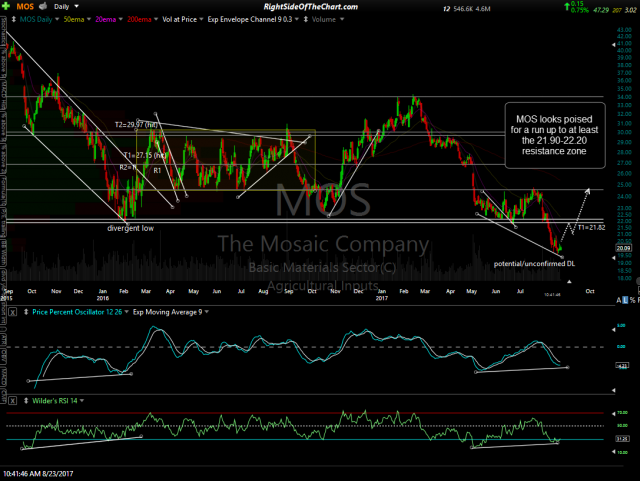Image resolution: width=640 pixels, height=481 pixels.
Task: Close the Price Percent Oscillator panel
Action: point(13,312)
